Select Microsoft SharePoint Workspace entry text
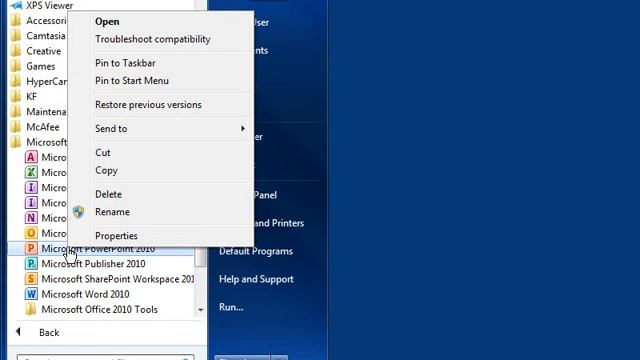 click(x=118, y=279)
